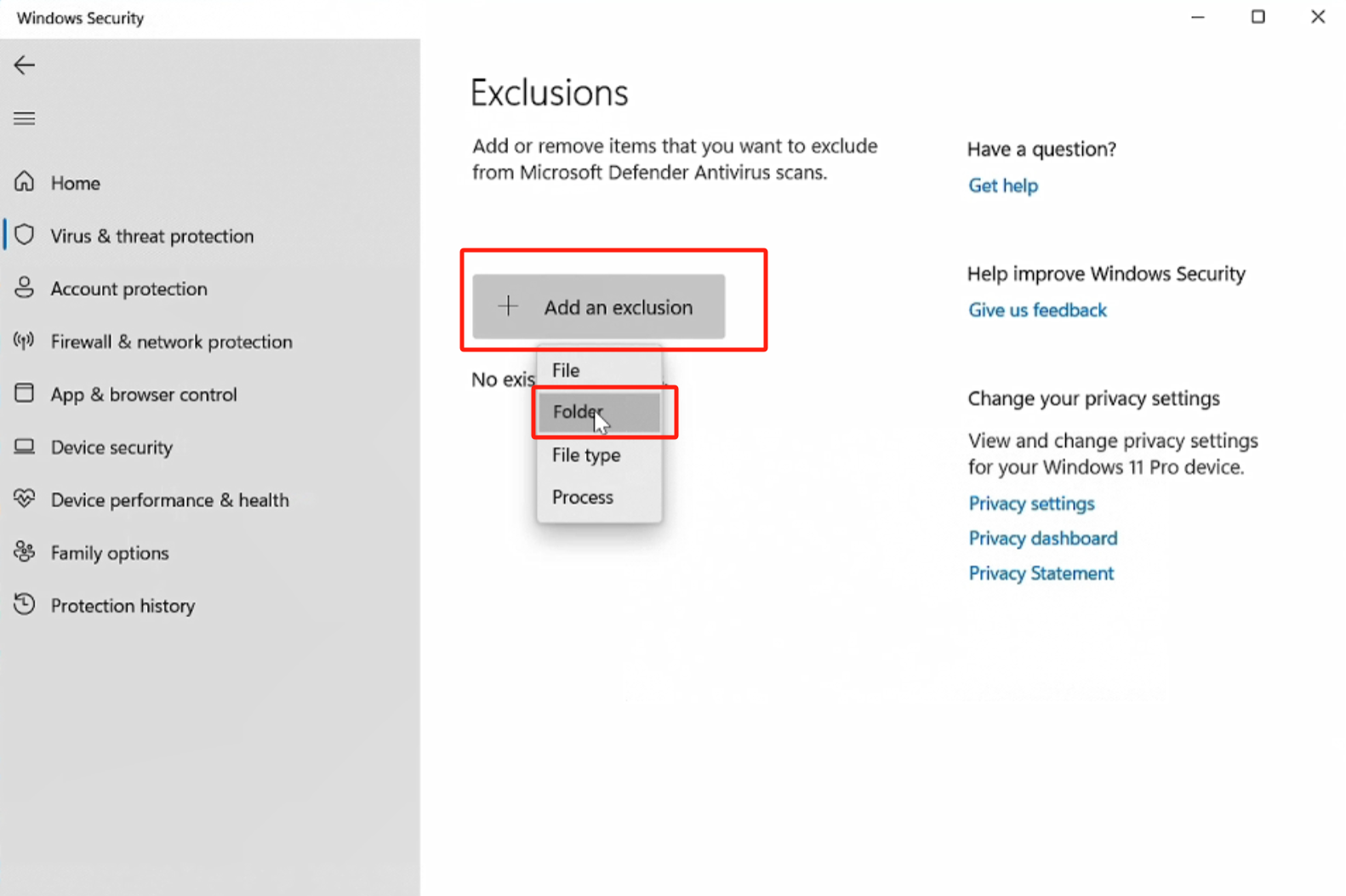Open the Get help link

pyautogui.click(x=1003, y=185)
